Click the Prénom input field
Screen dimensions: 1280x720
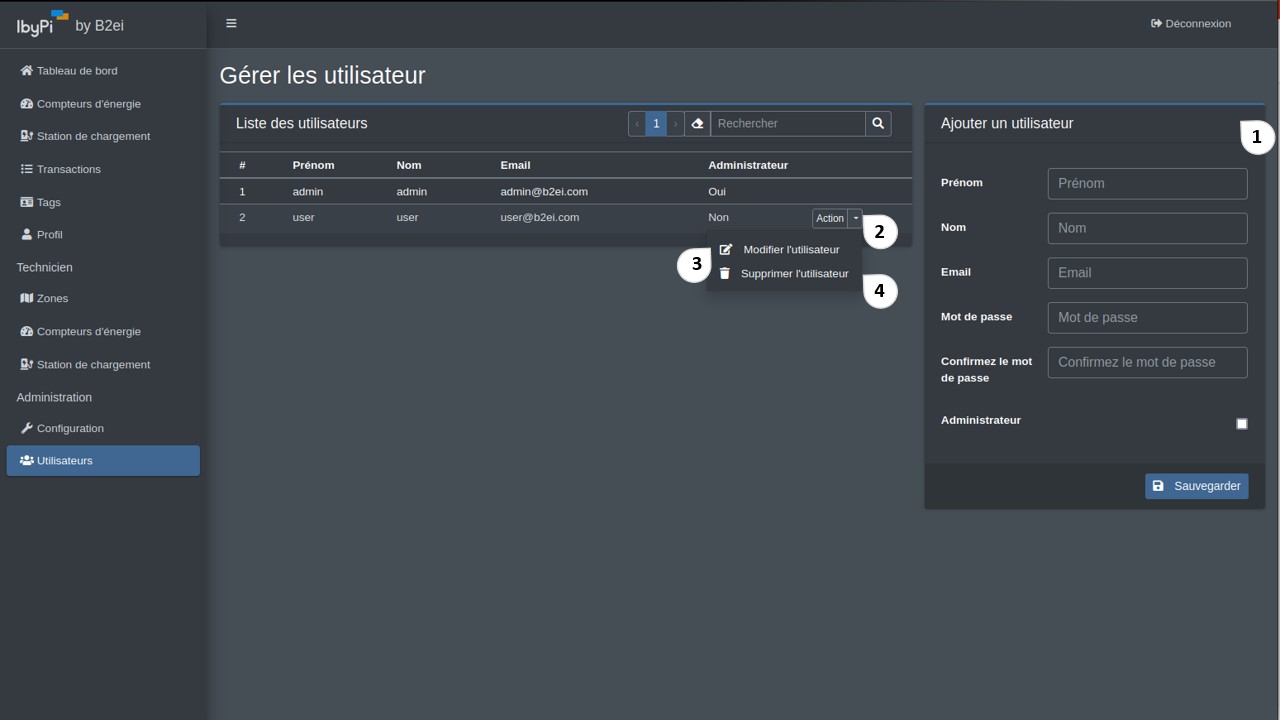pos(1148,183)
